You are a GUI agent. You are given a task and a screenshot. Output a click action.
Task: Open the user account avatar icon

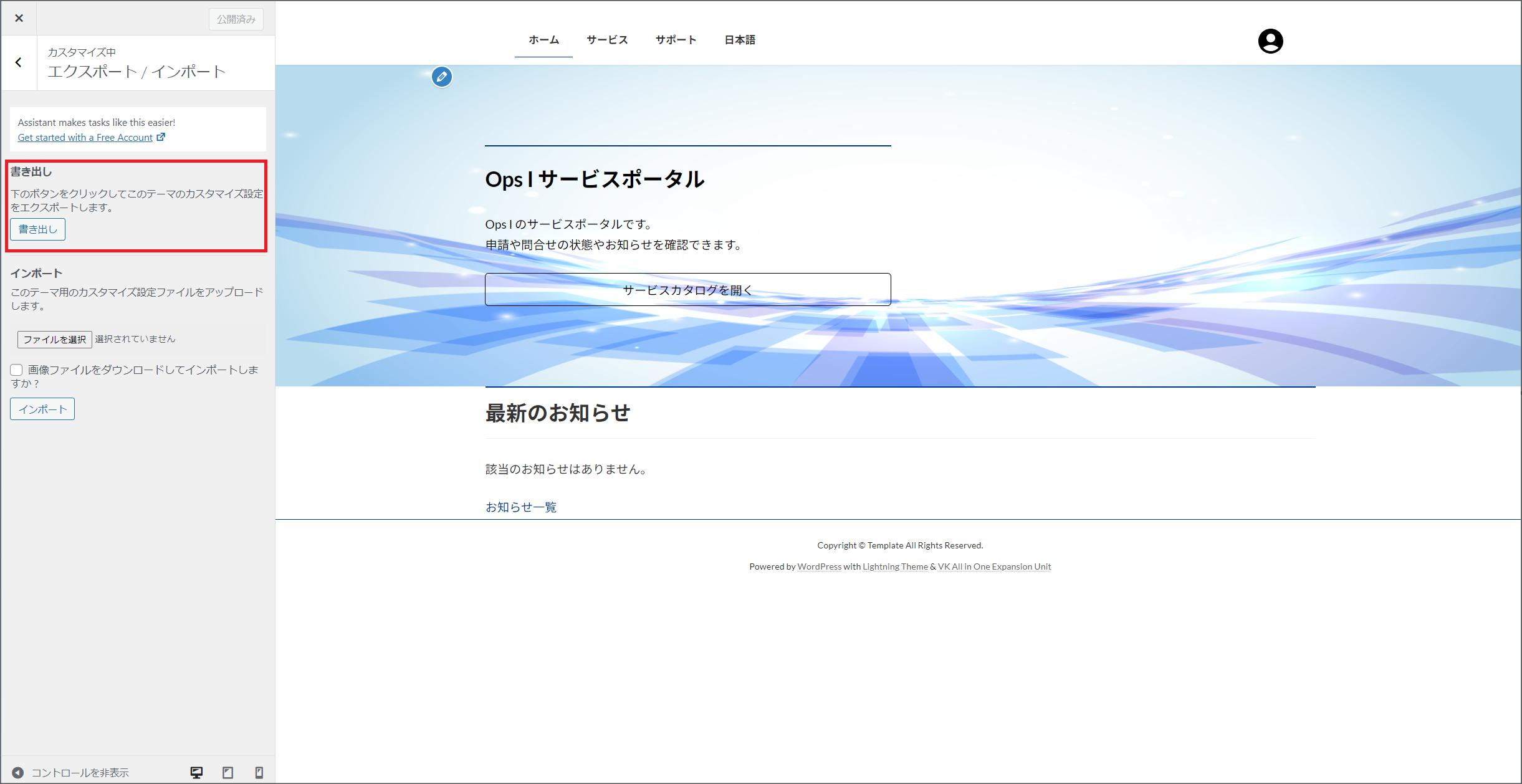[1270, 41]
